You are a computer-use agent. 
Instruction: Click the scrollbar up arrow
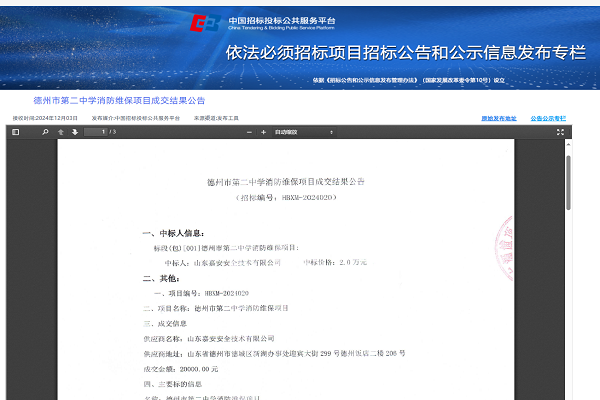tap(568, 144)
